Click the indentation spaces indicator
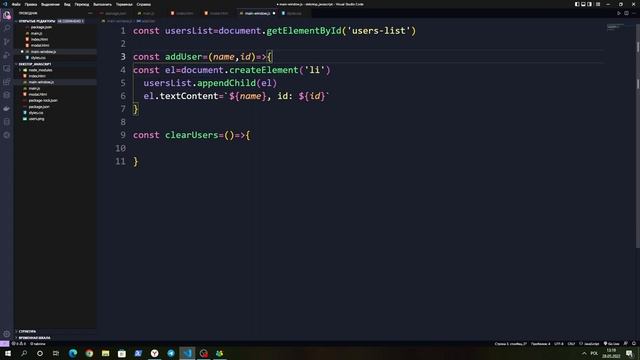The image size is (640, 360). pyautogui.click(x=540, y=344)
